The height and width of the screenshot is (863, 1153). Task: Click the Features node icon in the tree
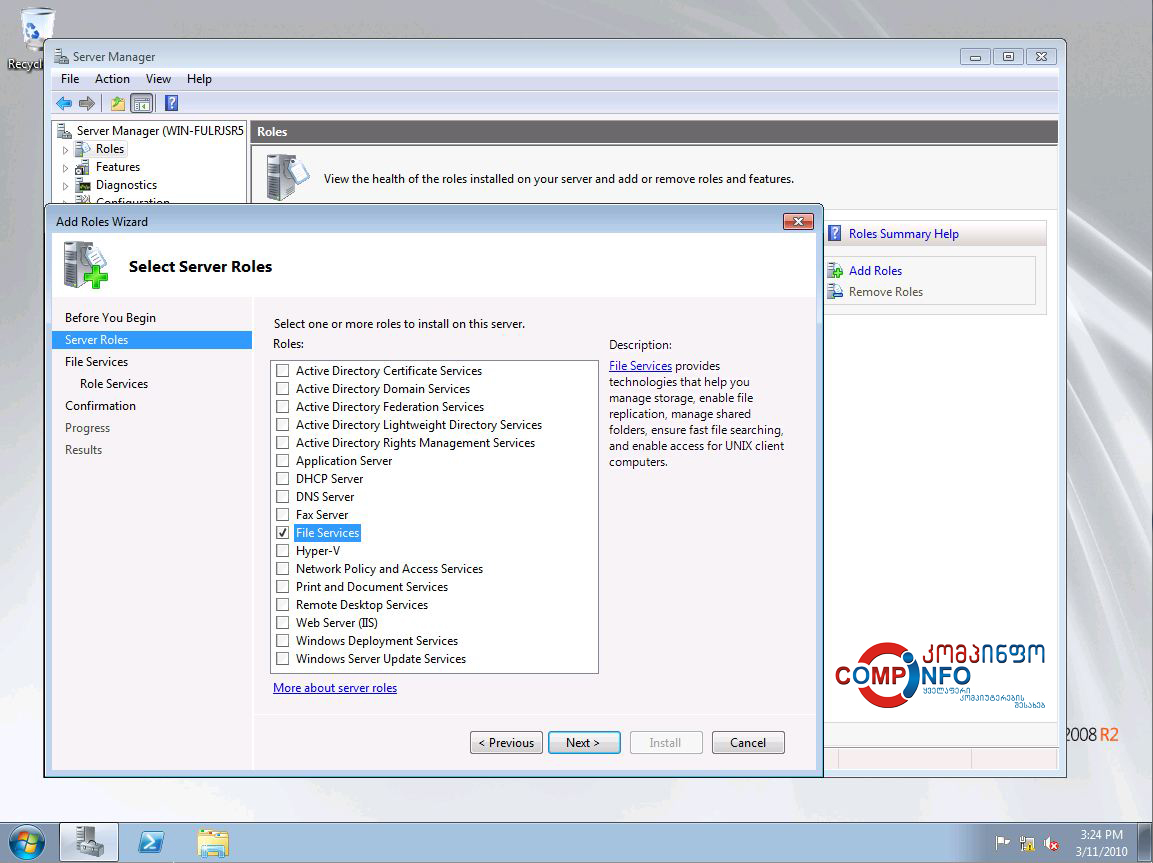click(x=83, y=168)
